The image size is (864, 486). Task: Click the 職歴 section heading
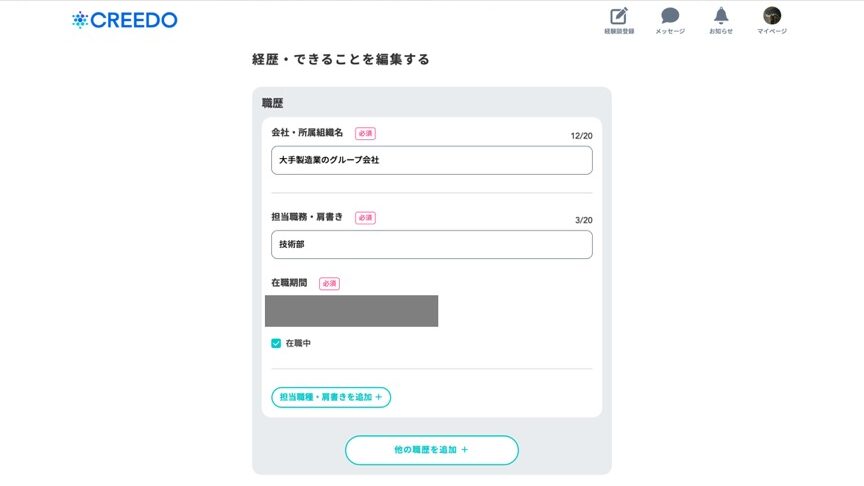click(272, 103)
